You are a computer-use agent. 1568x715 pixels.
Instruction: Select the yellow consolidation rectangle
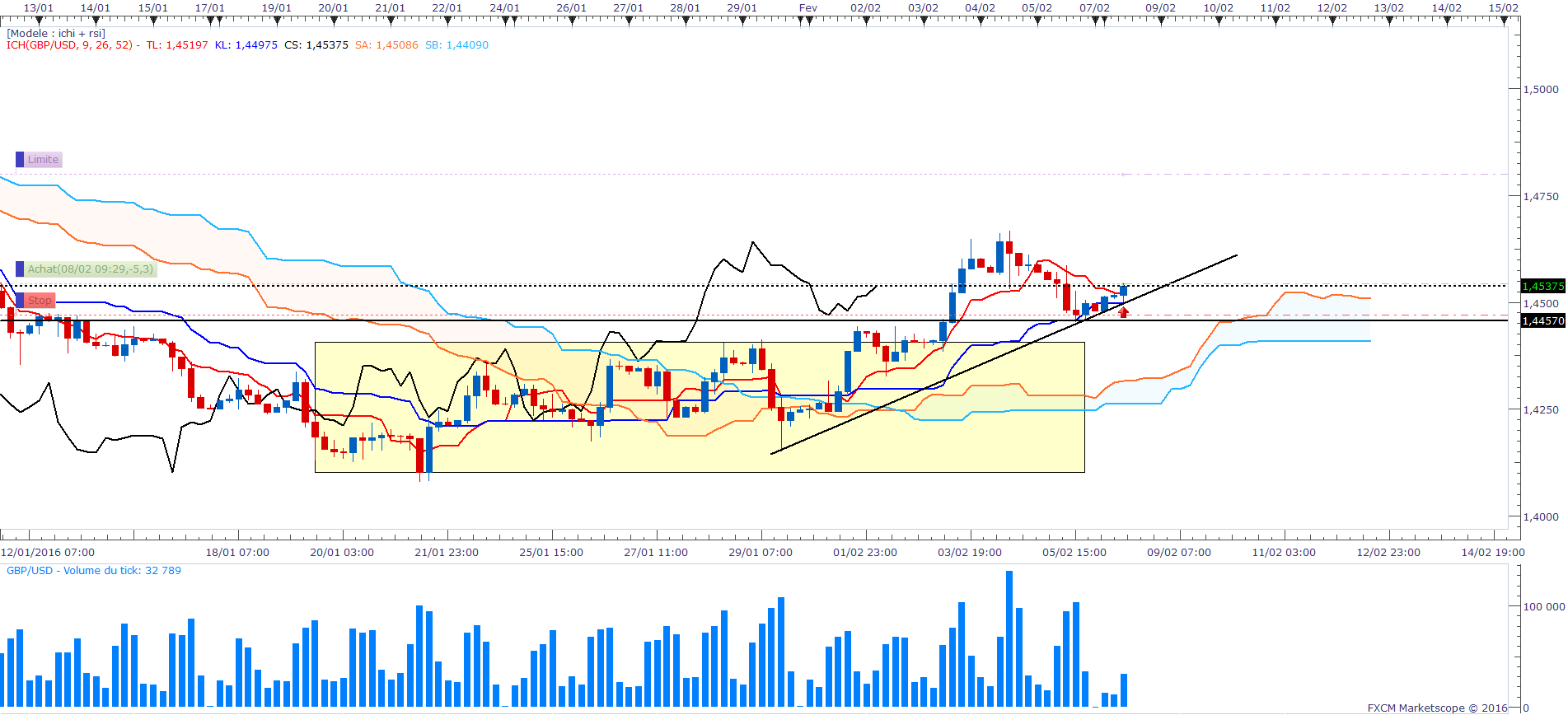(700, 407)
